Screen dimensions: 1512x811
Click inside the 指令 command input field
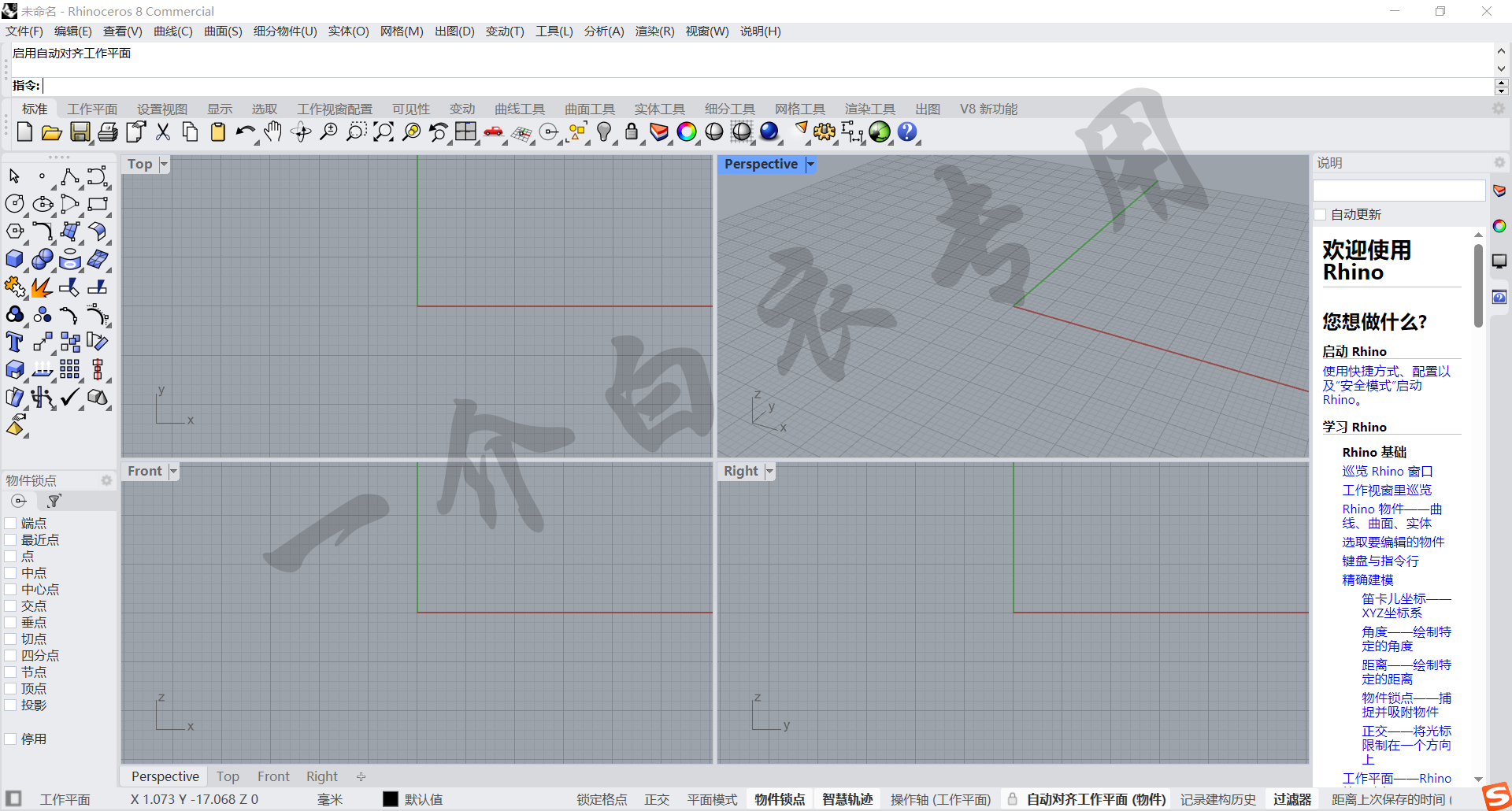click(x=764, y=86)
